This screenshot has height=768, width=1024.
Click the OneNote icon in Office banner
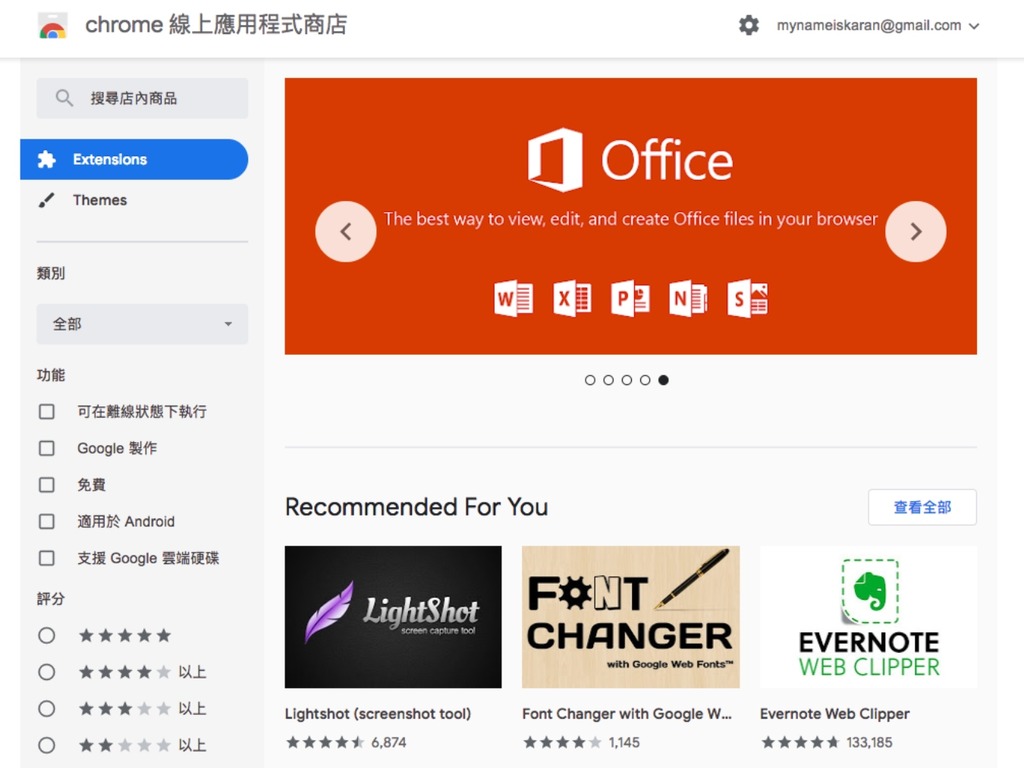pos(688,298)
